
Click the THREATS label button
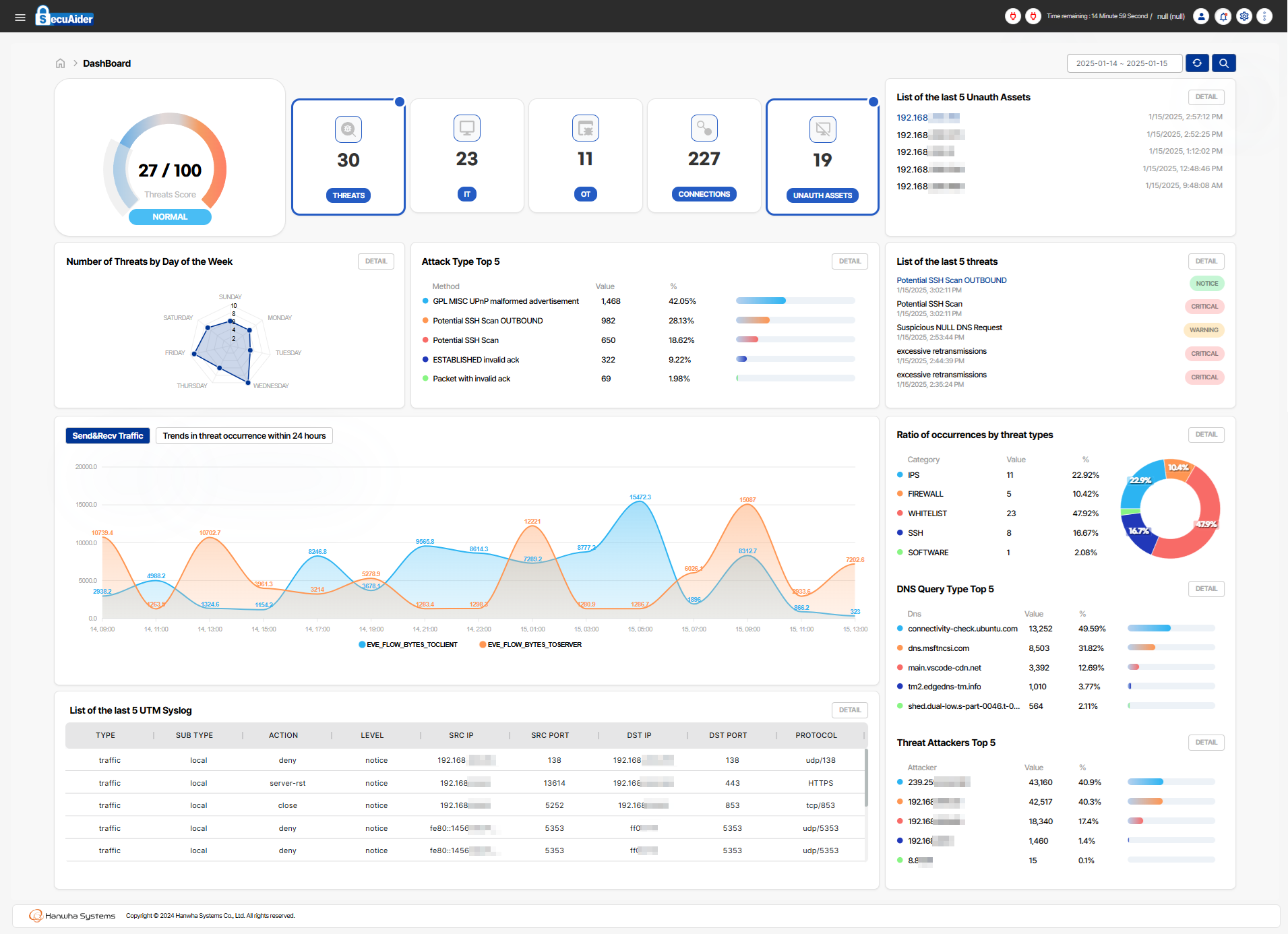(348, 195)
